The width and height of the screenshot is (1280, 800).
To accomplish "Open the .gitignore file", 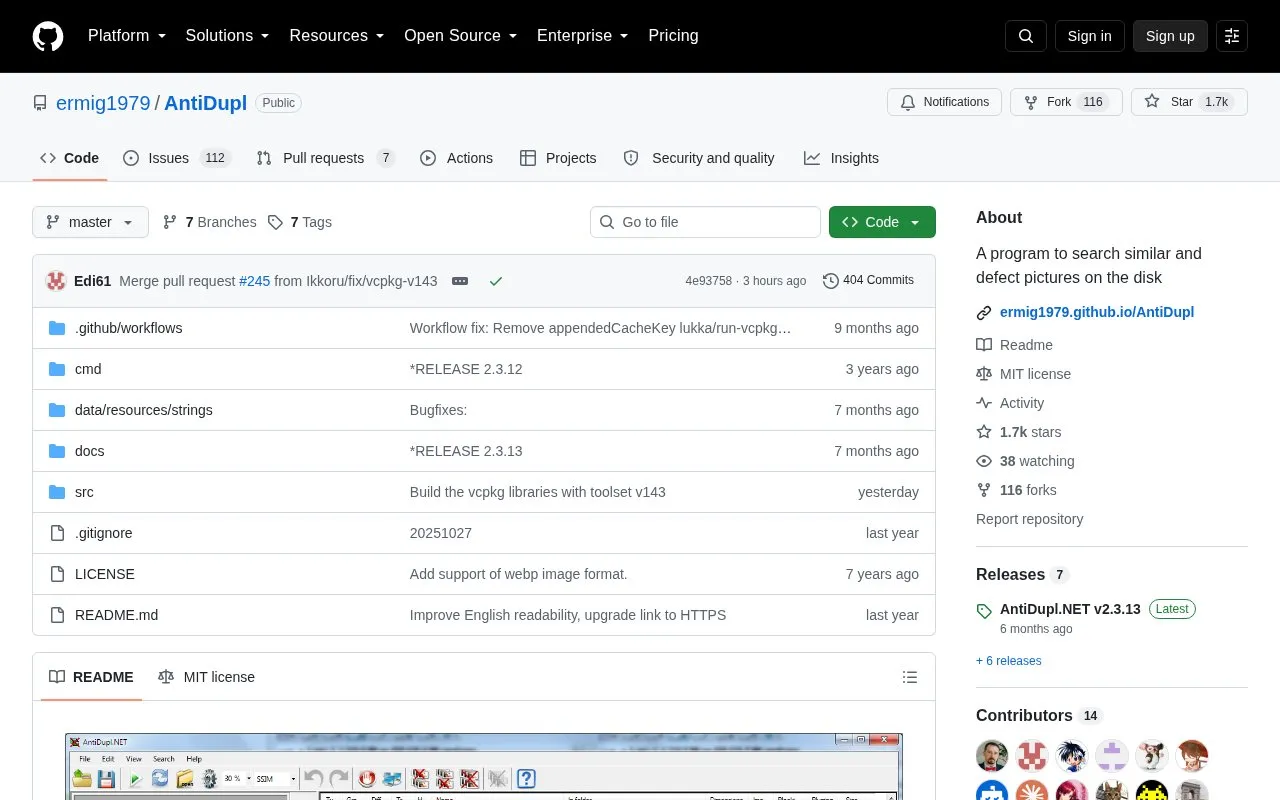I will (104, 533).
